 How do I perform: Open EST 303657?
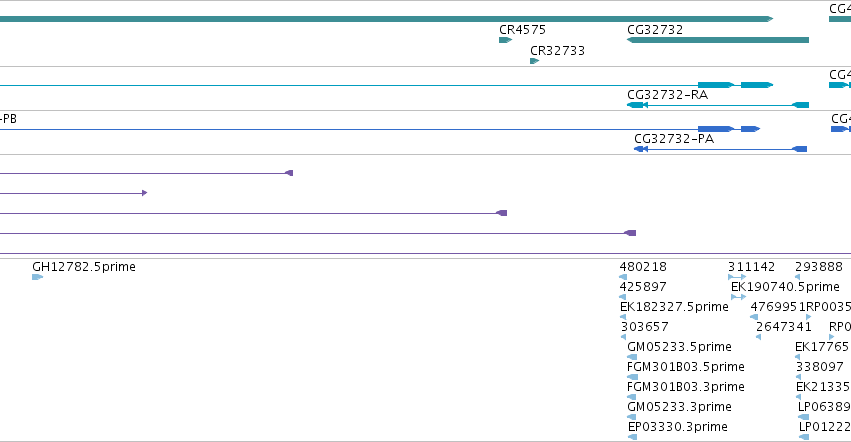(x=645, y=326)
